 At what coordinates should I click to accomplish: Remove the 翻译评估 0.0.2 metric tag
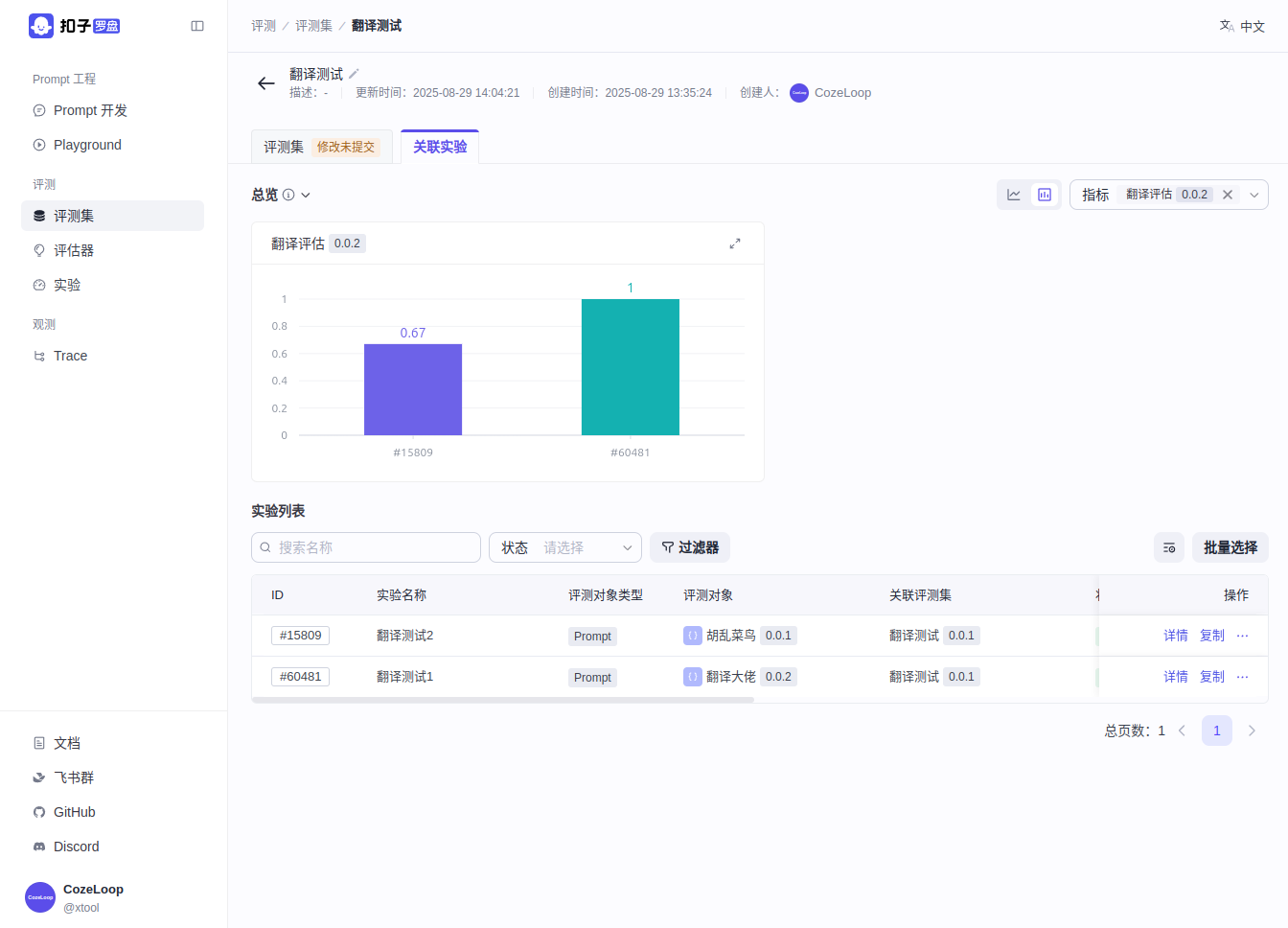tap(1228, 195)
